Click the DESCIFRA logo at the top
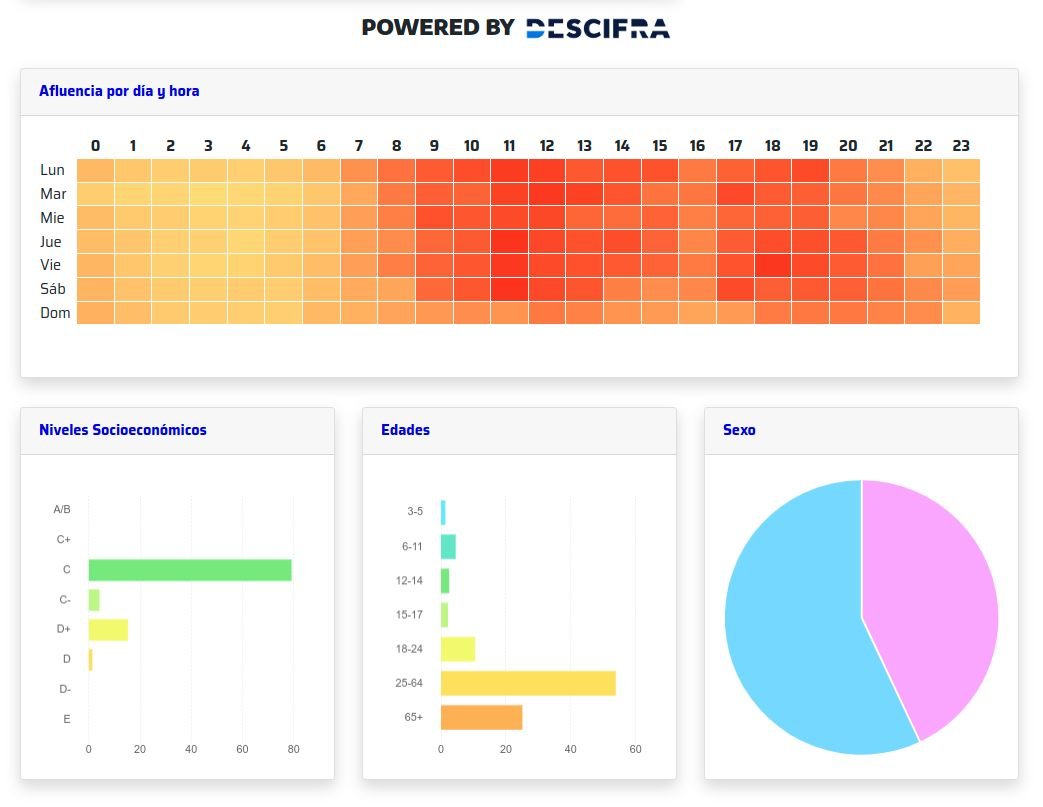1043x807 pixels. click(597, 28)
